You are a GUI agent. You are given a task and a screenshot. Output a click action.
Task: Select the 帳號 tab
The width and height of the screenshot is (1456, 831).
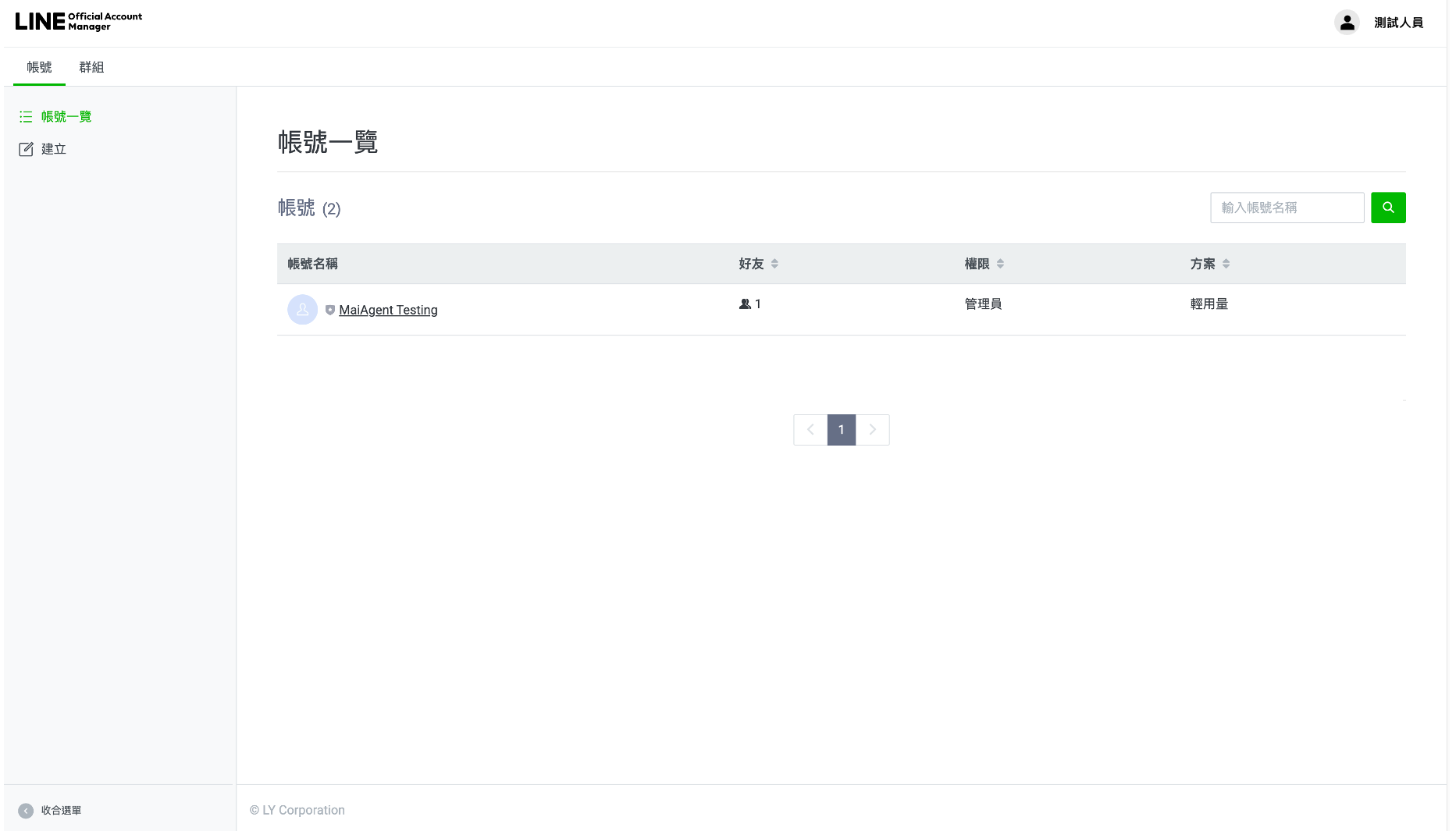click(39, 67)
